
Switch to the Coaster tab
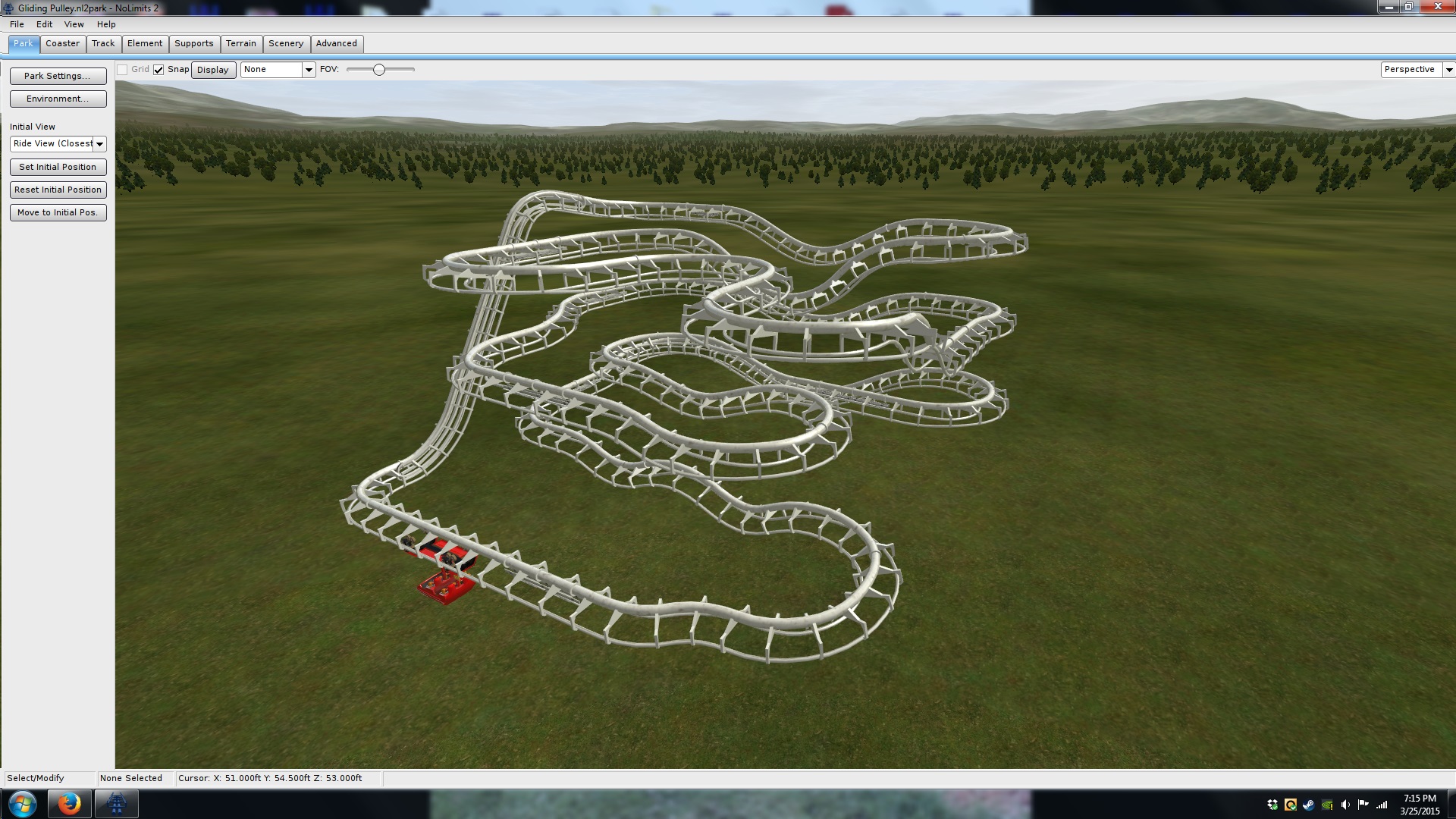pyautogui.click(x=62, y=43)
